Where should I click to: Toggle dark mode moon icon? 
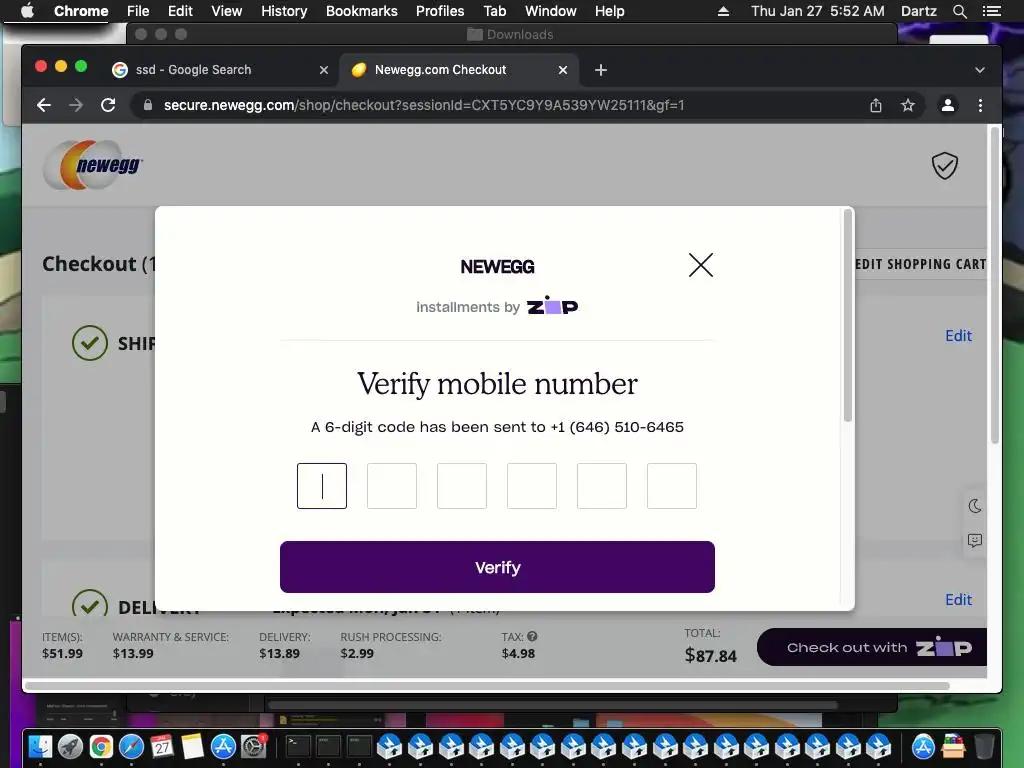975,506
